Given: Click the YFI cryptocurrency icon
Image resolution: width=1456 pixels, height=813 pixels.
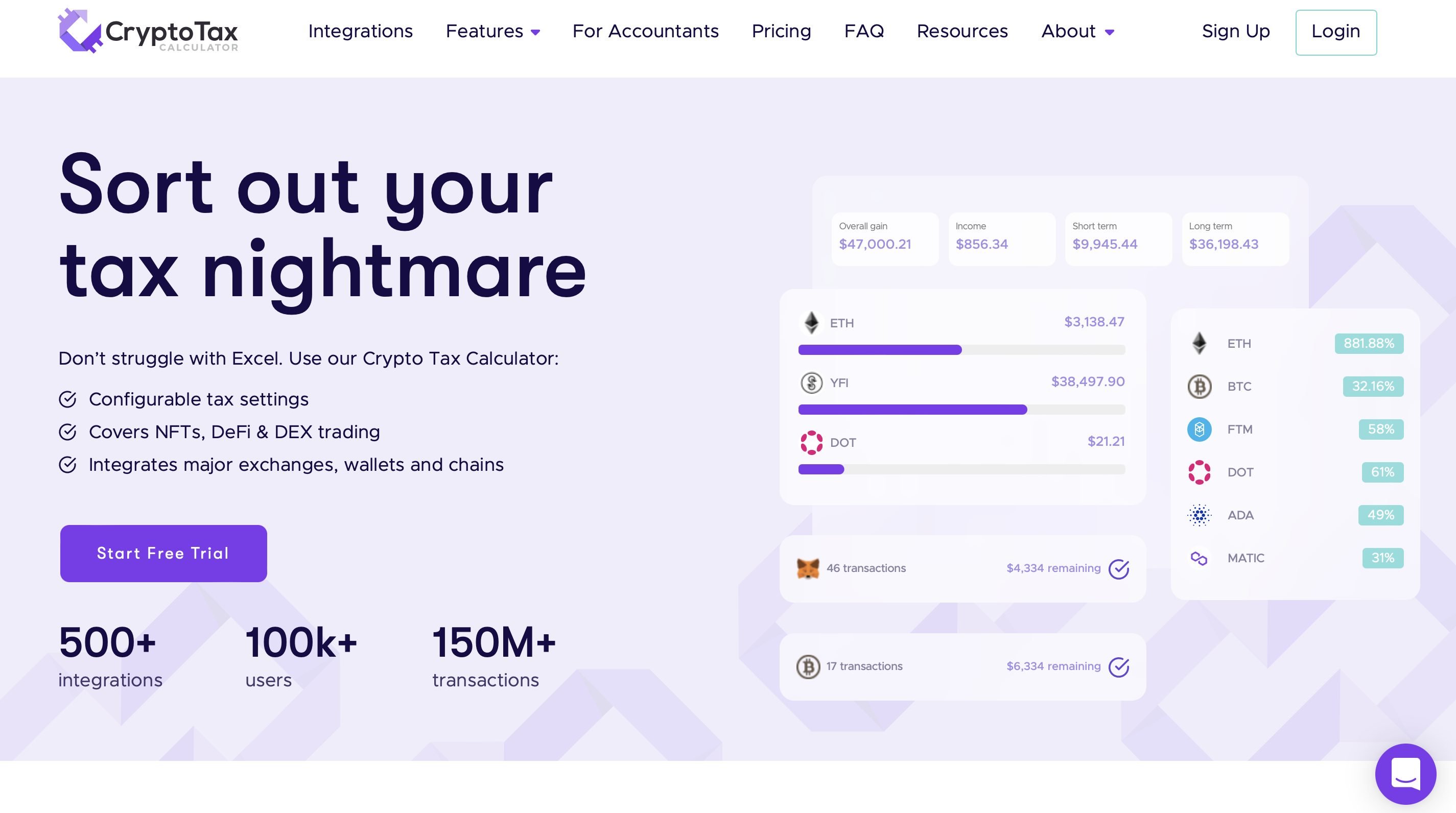Looking at the screenshot, I should pos(812,382).
